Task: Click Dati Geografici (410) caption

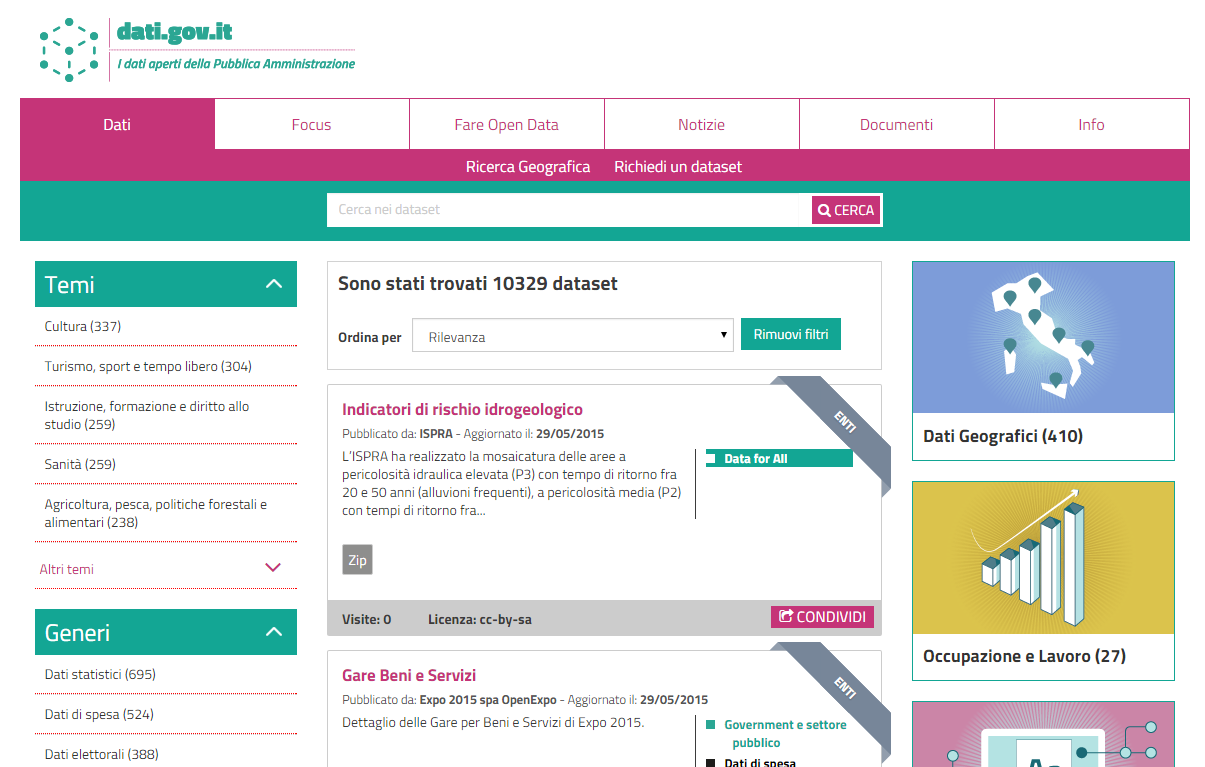Action: (1003, 436)
